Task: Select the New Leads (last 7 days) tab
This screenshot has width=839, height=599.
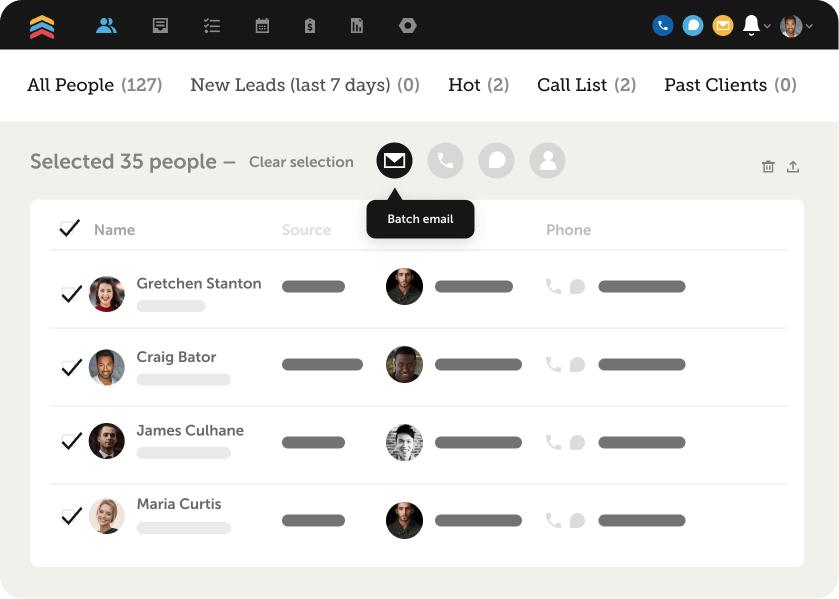Action: 304,85
